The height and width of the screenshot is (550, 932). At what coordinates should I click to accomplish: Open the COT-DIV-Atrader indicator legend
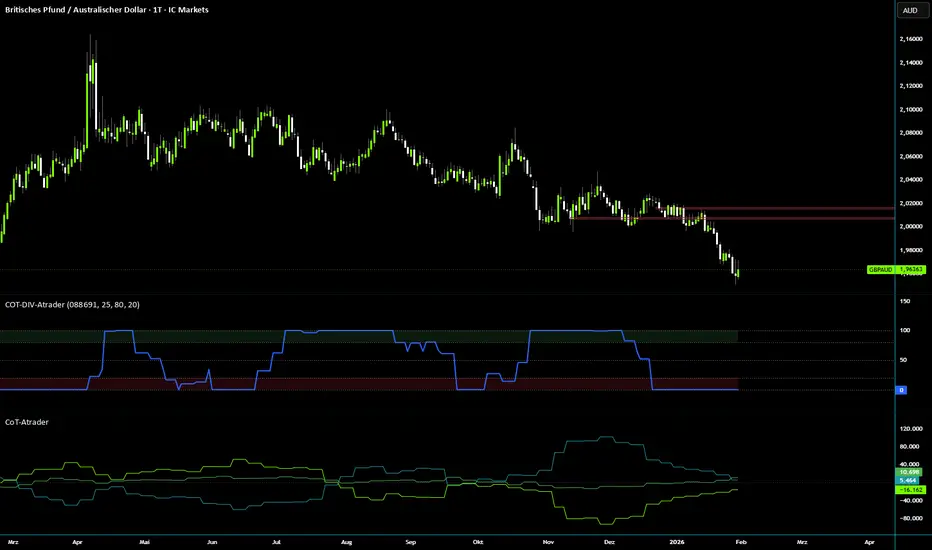pyautogui.click(x=72, y=304)
